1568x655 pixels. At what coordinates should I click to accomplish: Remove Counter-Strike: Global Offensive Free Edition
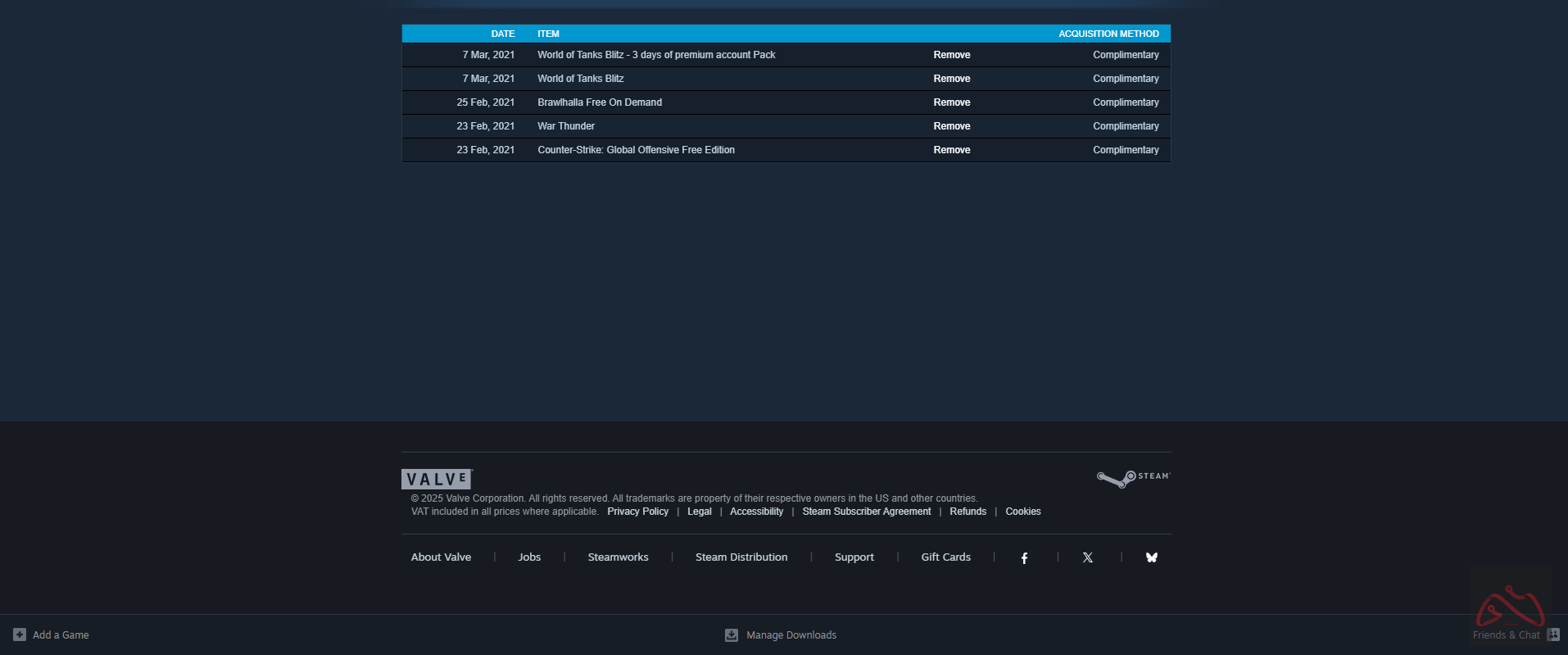click(951, 150)
